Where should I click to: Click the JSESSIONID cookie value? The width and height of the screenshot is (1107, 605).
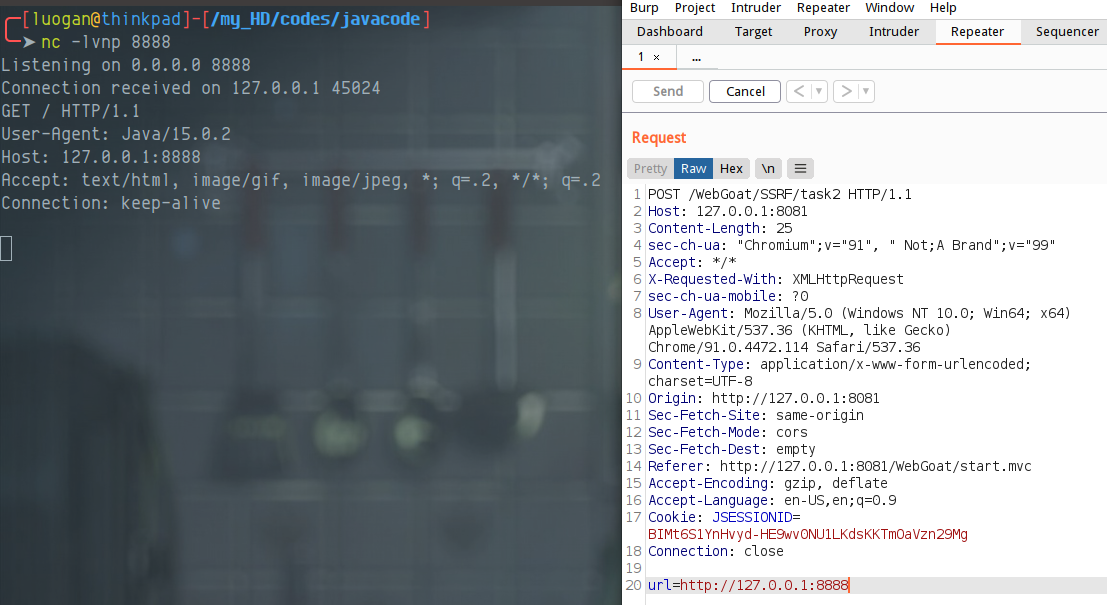pos(808,534)
